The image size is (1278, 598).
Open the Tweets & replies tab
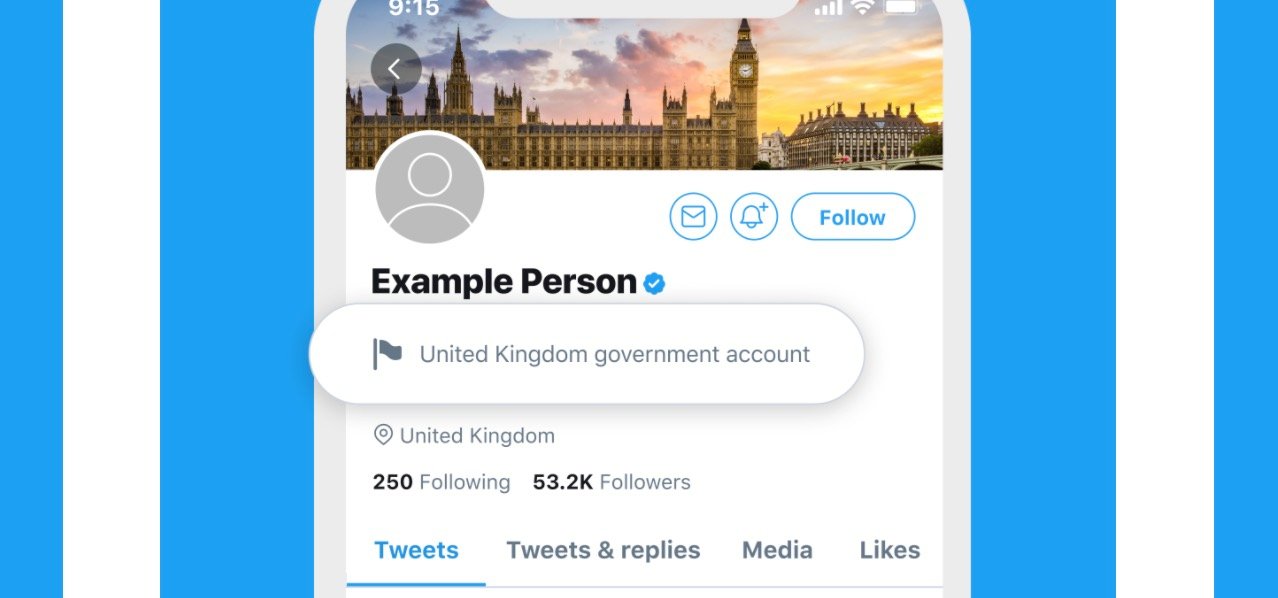[x=603, y=550]
